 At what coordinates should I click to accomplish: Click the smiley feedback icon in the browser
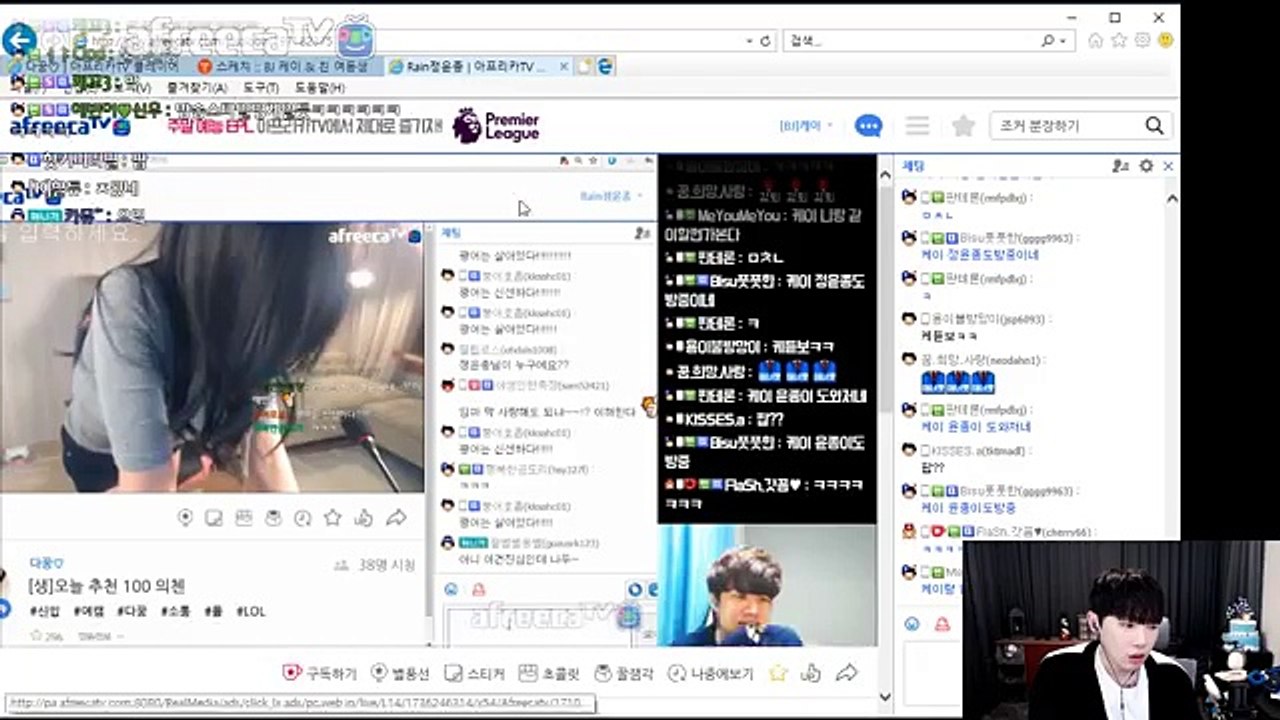(1165, 40)
